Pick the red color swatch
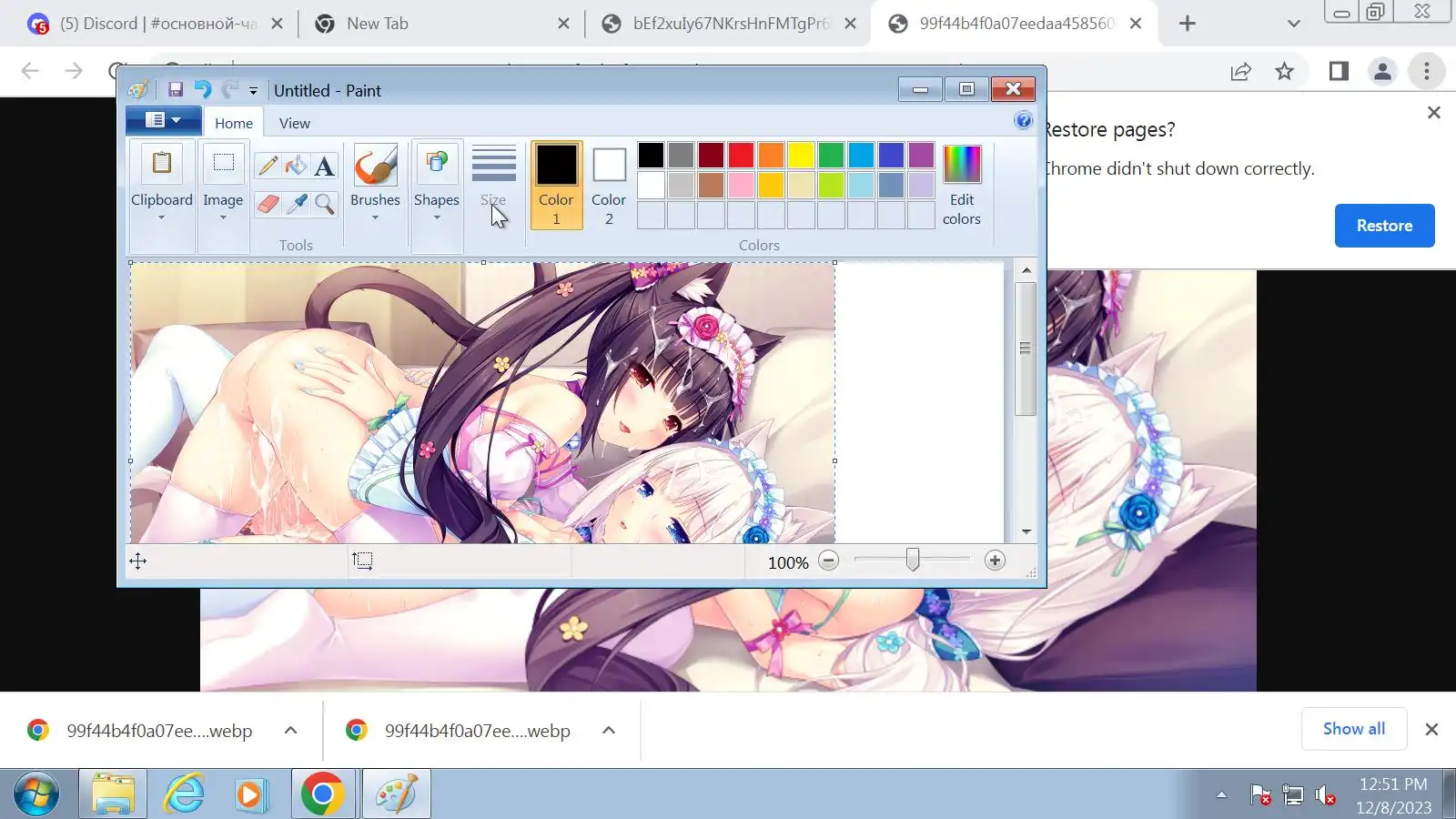 pos(741,155)
